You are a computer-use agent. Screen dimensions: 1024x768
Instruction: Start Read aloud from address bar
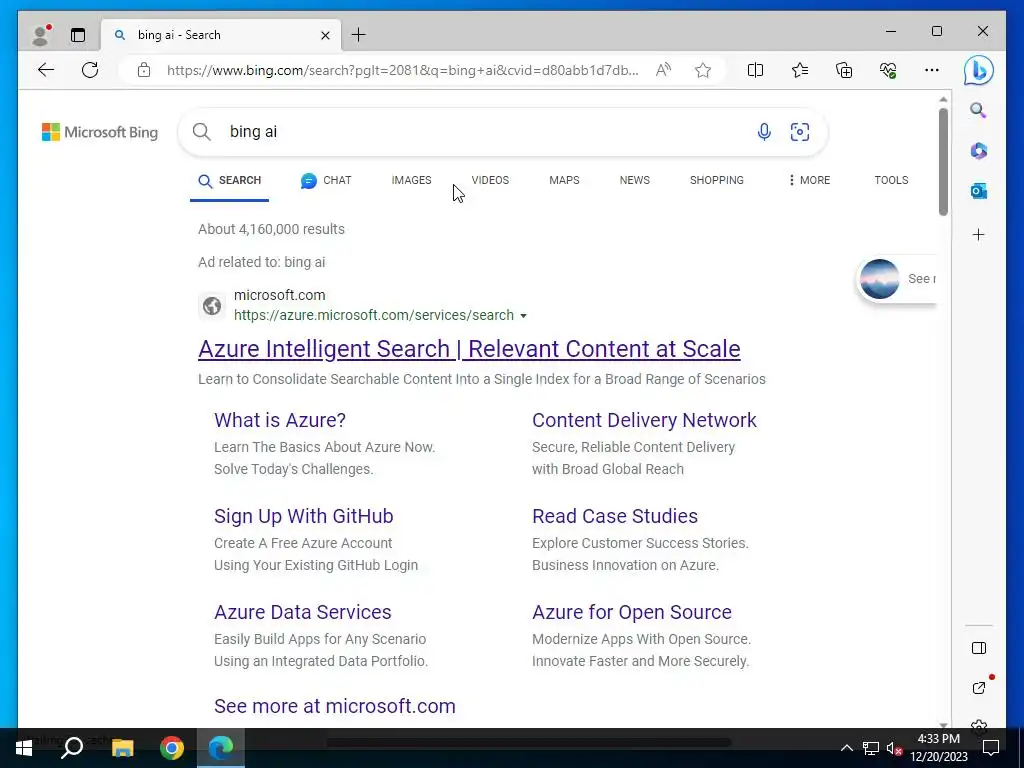[x=664, y=70]
